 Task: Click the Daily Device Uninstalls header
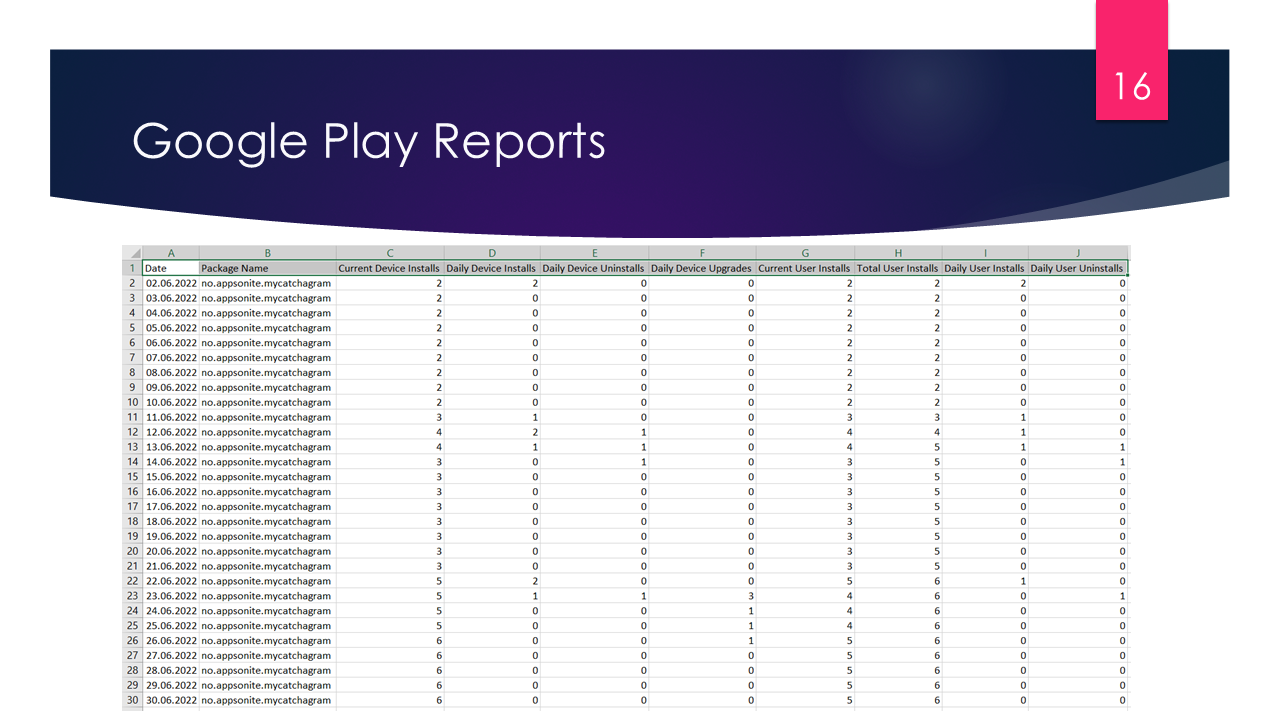(x=594, y=268)
